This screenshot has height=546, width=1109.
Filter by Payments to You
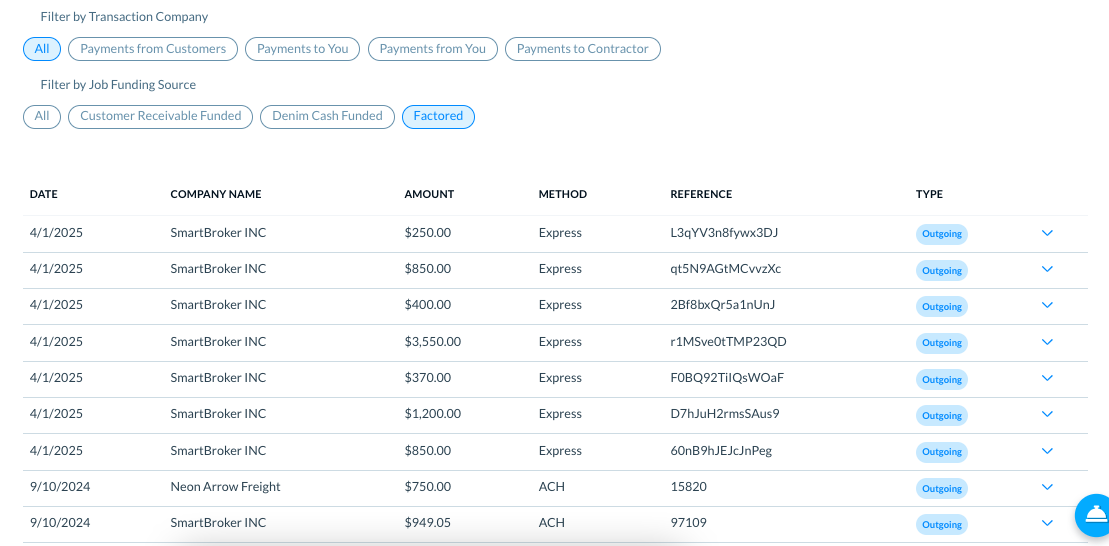(302, 49)
